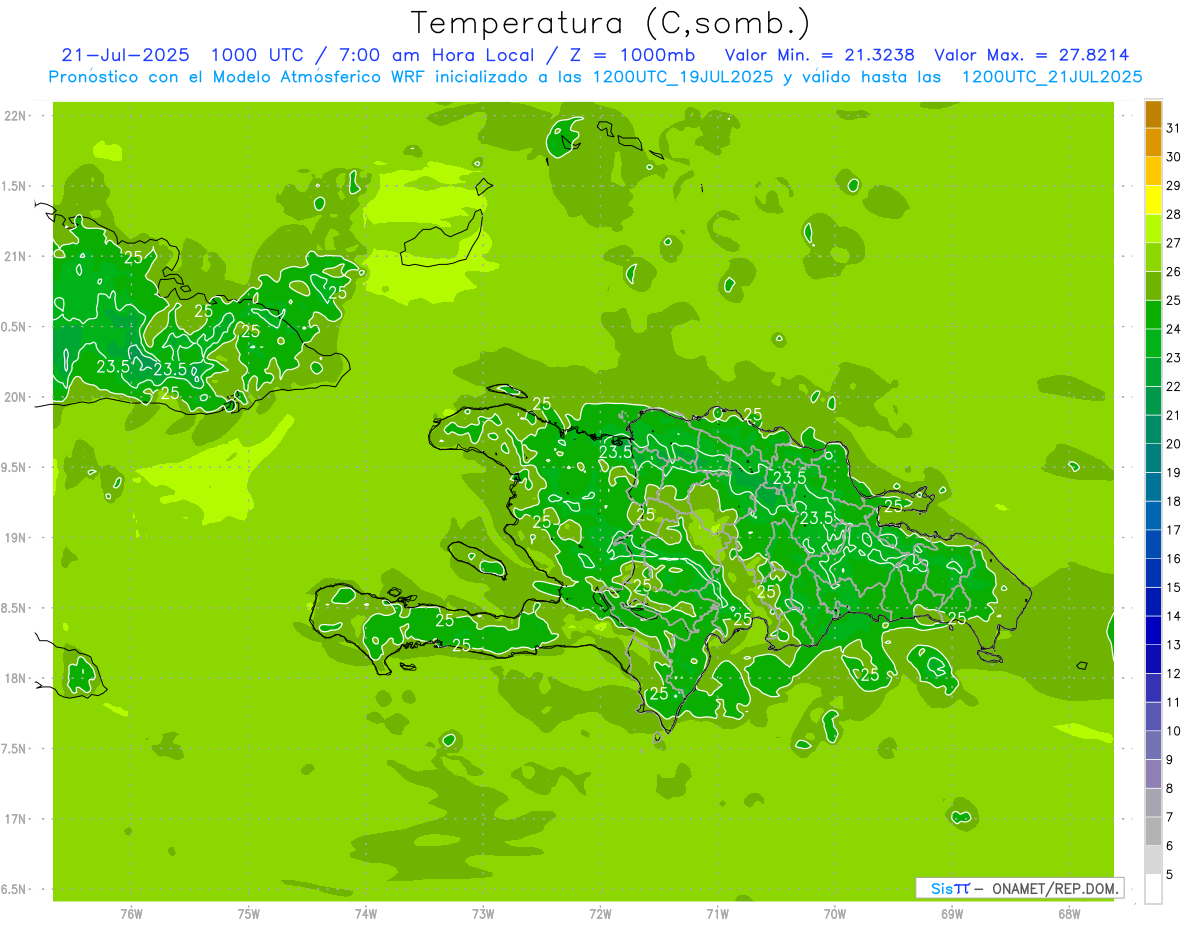Click the '72W' longitude axis label
Viewport: 1200px width, 927px height.
(601, 914)
